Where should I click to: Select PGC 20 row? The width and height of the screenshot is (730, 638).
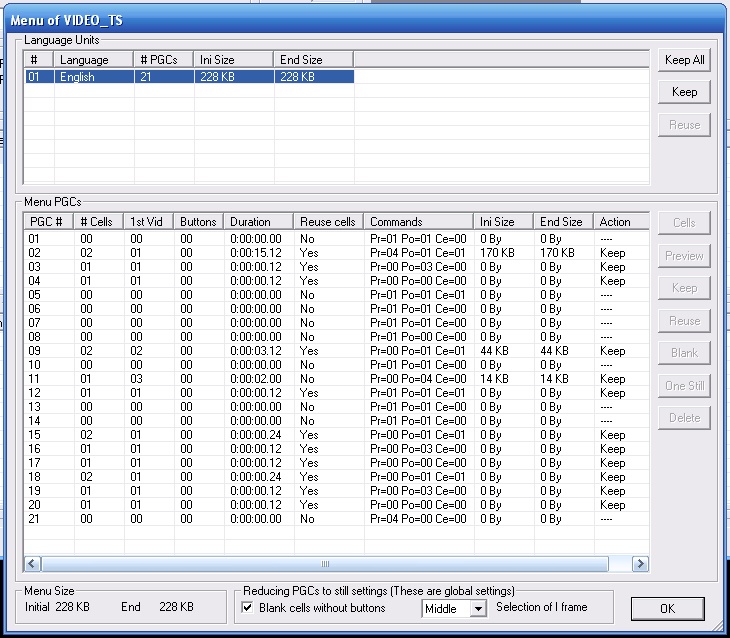[337, 504]
